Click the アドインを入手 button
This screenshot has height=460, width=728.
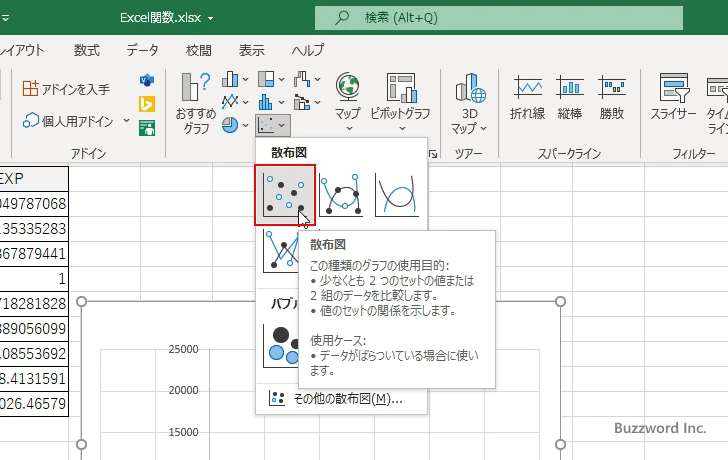66,89
